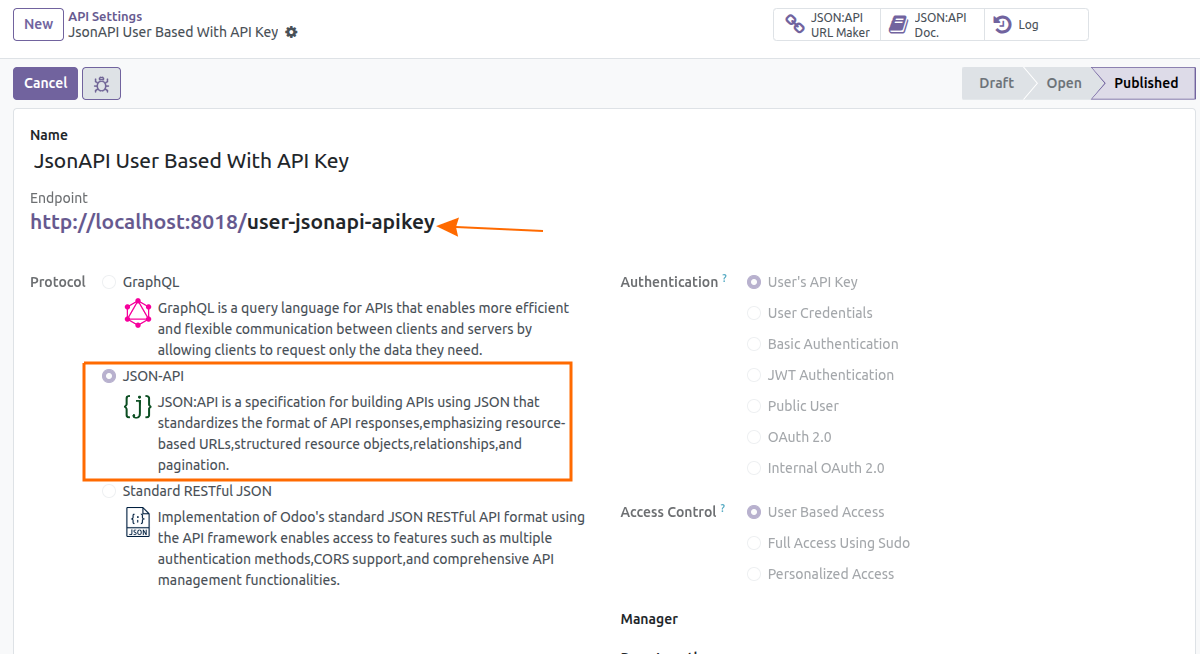
Task: Select JWT Authentication option
Action: pyautogui.click(x=754, y=375)
